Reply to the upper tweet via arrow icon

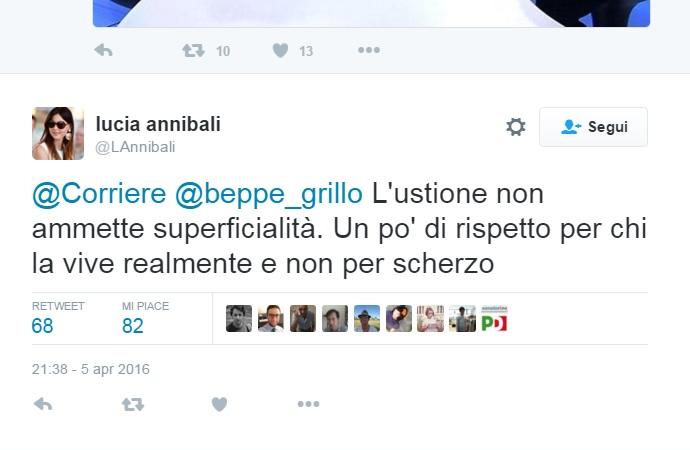[x=104, y=51]
